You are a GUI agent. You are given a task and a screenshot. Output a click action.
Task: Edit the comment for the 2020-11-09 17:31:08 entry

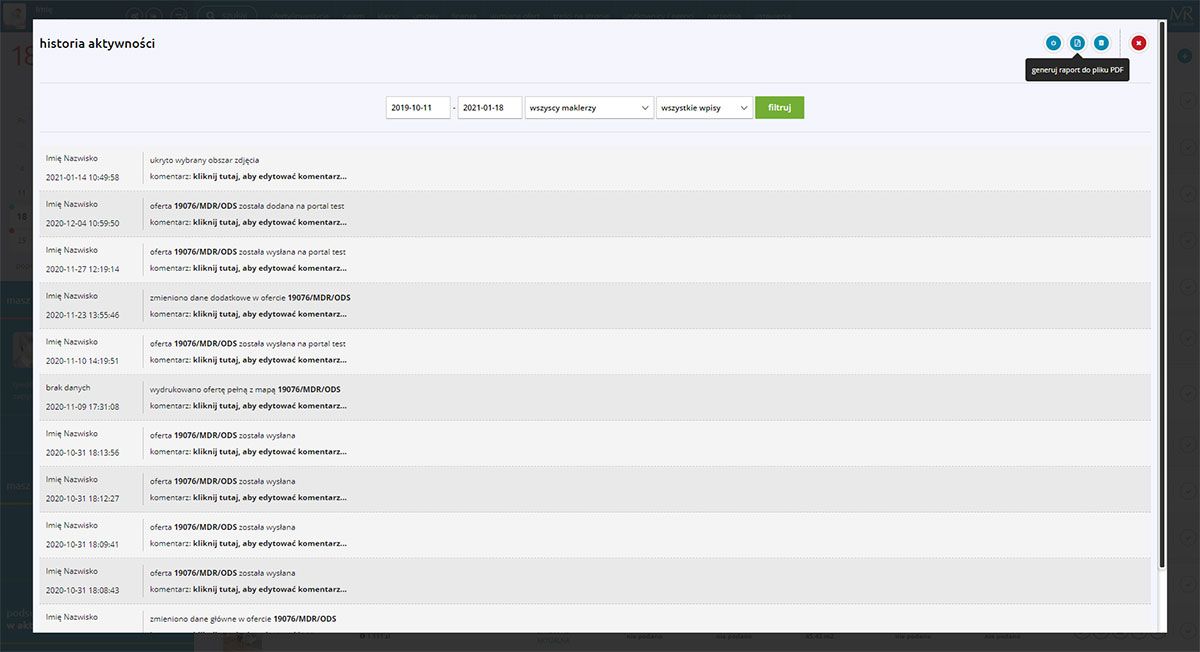(270, 406)
